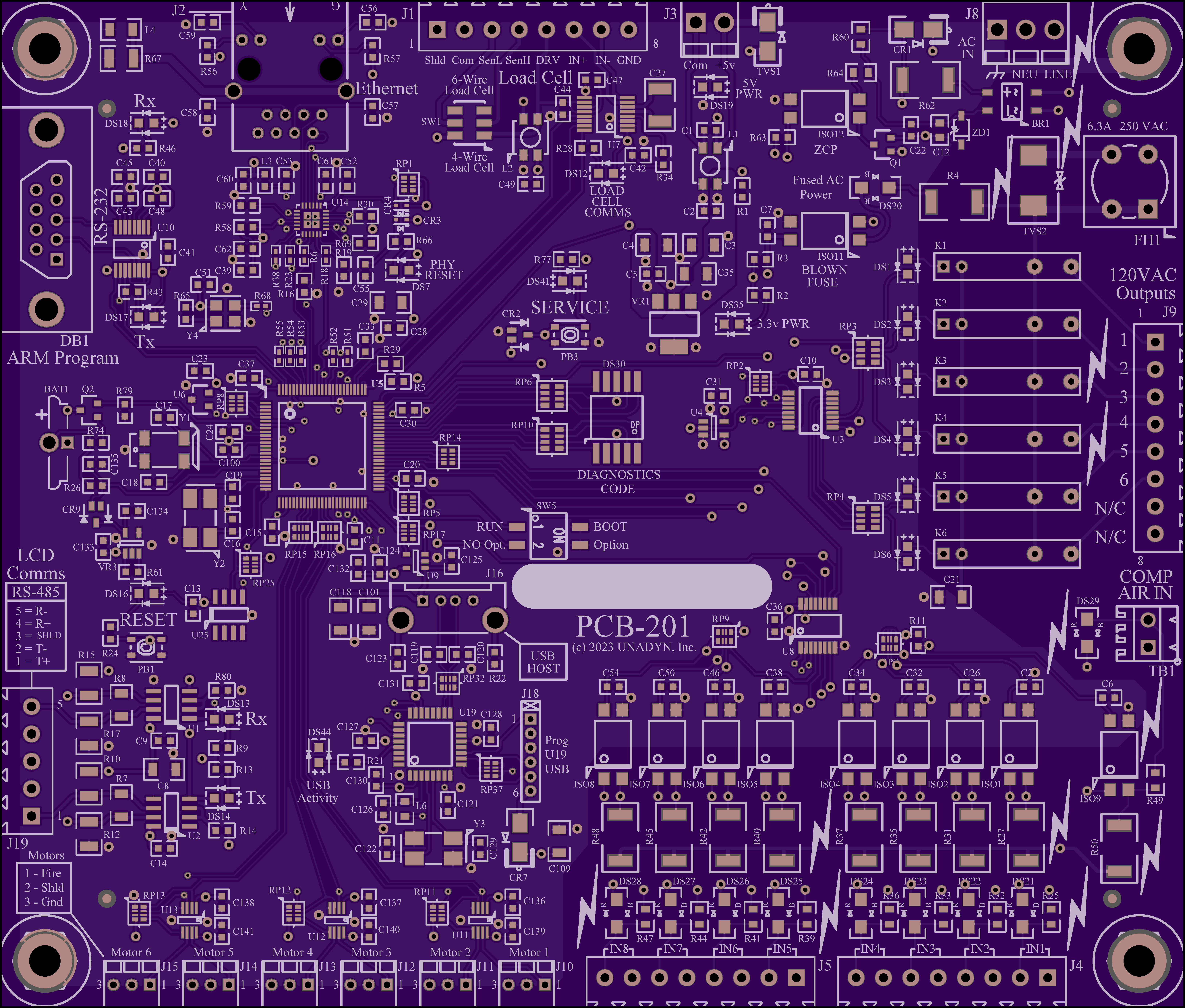Click the AC IN label
Viewport: 1185px width, 1008px height.
967,48
